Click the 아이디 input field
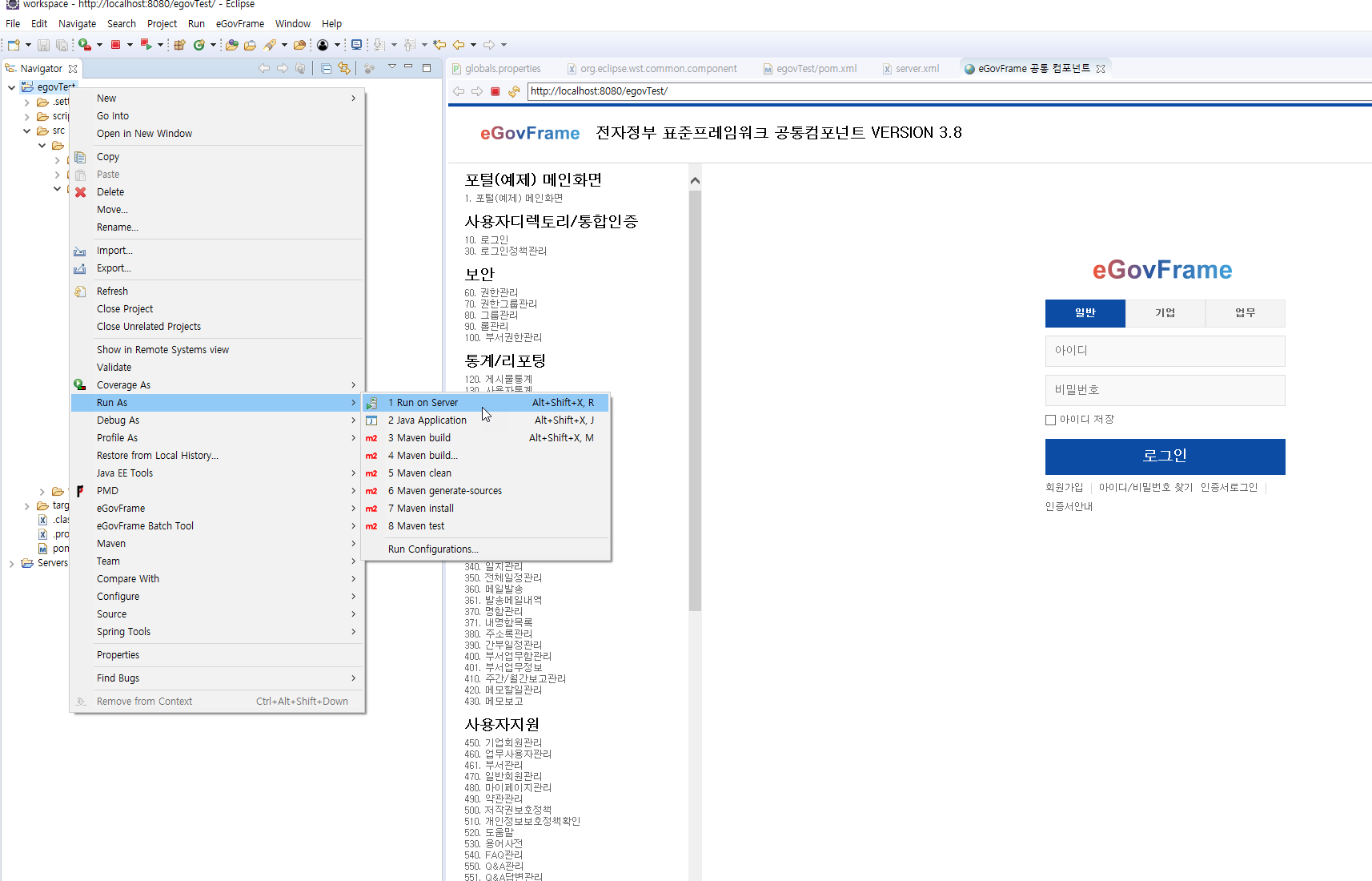Viewport: 1372px width, 881px height. (x=1165, y=351)
